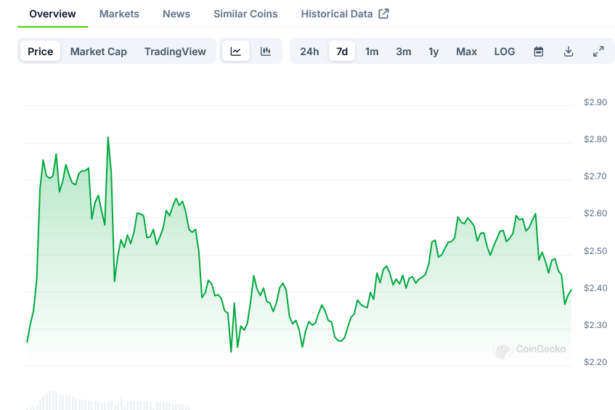Click the download chart data icon
Screen dimensions: 615x410
pos(568,52)
